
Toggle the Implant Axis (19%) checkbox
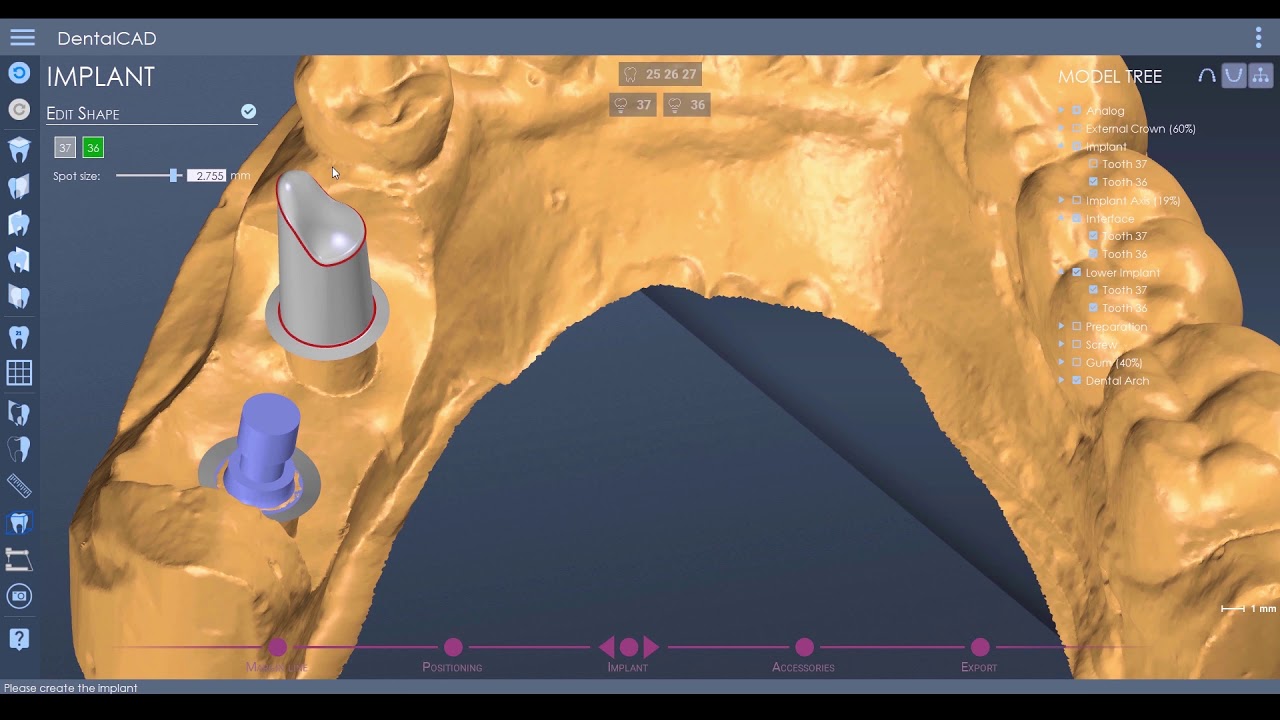(x=1077, y=201)
